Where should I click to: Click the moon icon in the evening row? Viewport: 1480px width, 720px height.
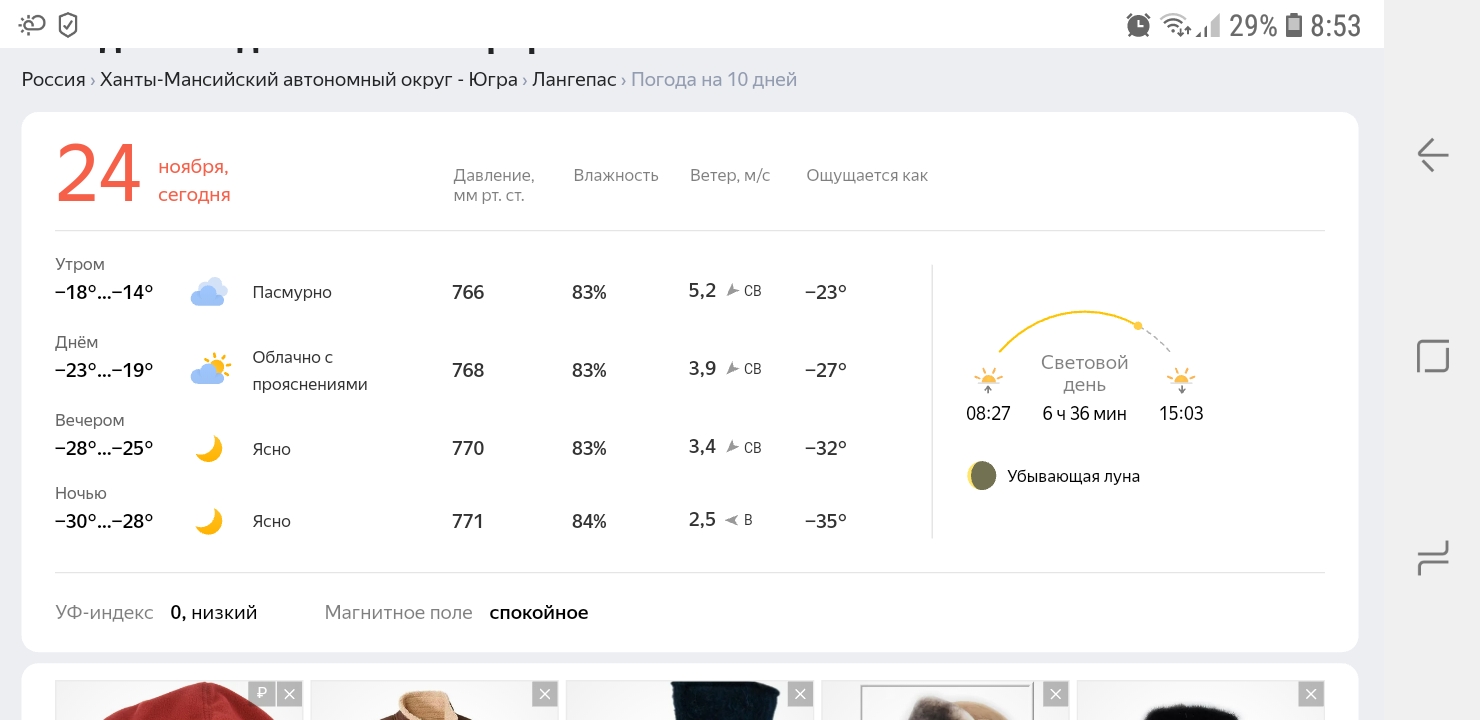click(x=208, y=449)
